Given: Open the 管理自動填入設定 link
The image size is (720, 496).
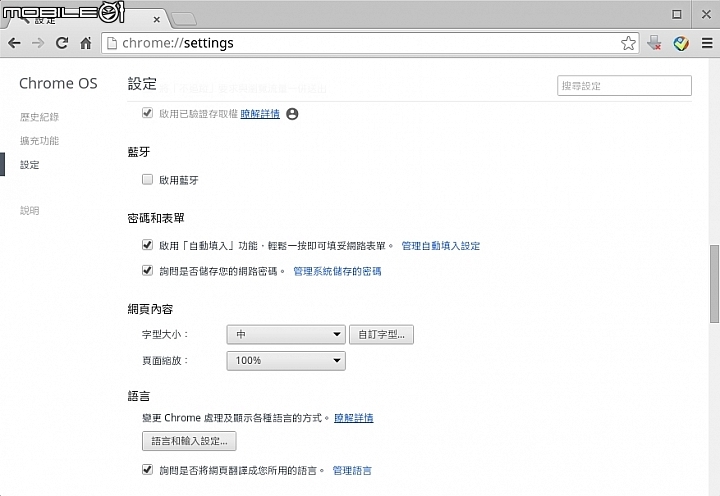Looking at the screenshot, I should click(x=440, y=246).
